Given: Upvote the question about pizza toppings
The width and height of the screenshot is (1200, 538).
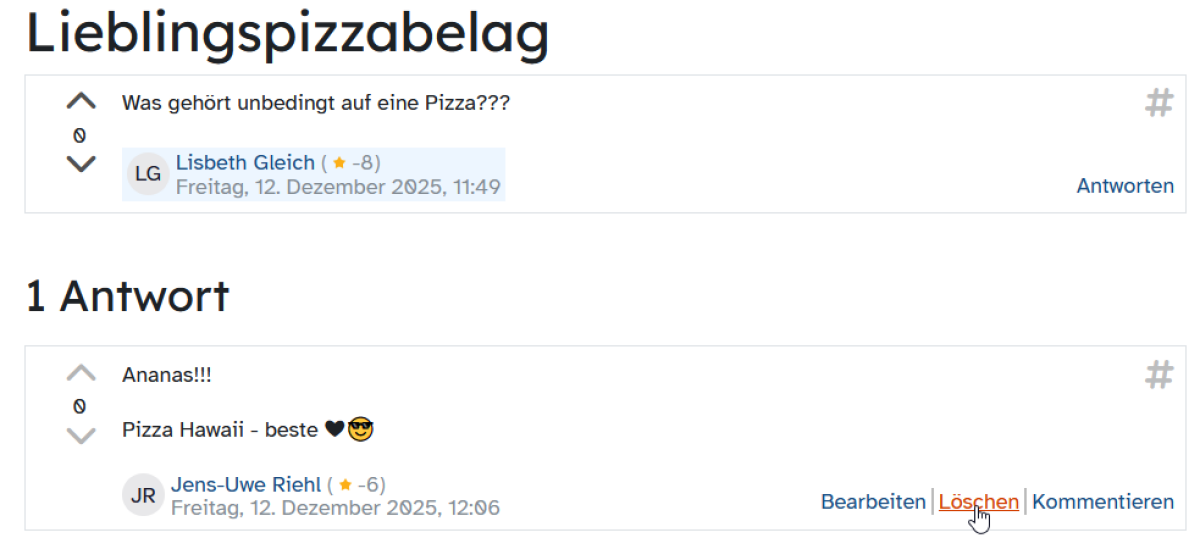Looking at the screenshot, I should 81,101.
